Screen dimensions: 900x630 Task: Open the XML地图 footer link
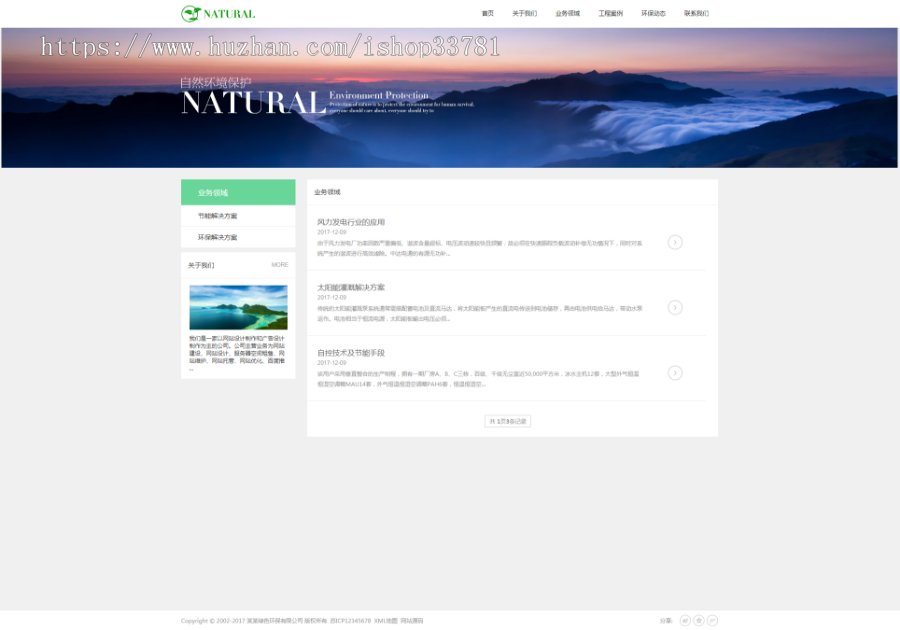coord(385,621)
